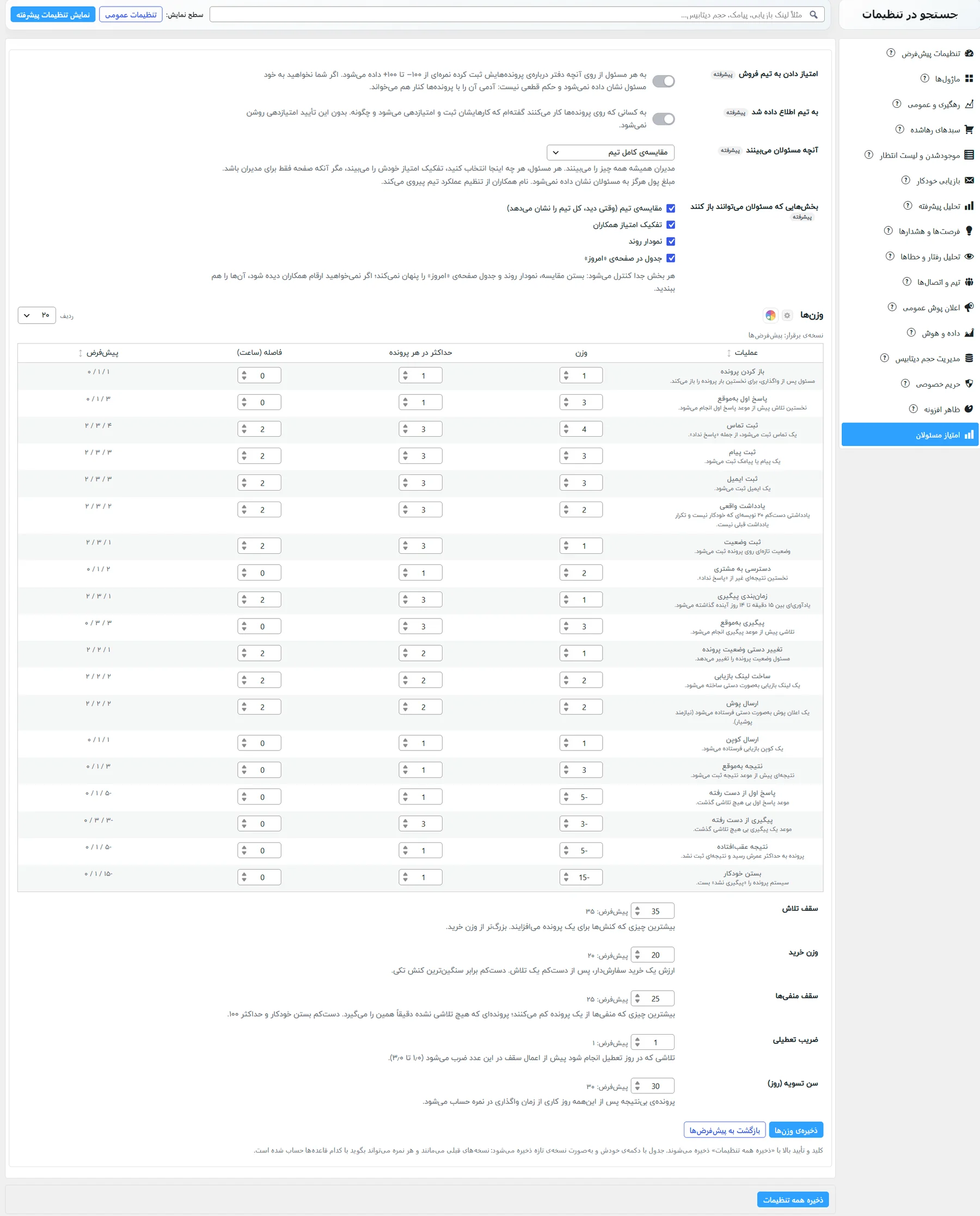Select the cart icon of سبدهای رهاشده
Viewport: 980px width, 1216px height.
(x=969, y=129)
